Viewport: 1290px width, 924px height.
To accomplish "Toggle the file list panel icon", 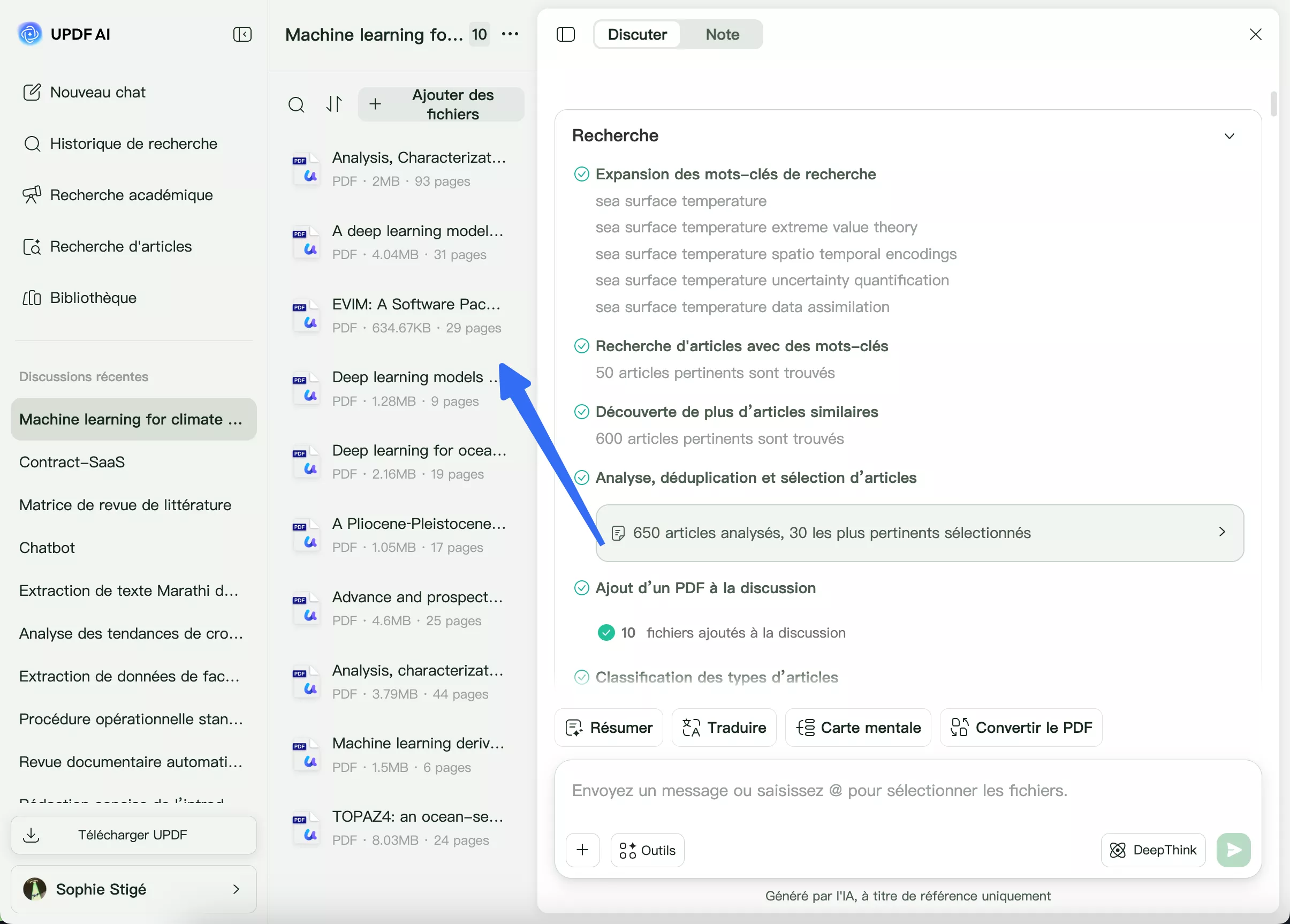I will [x=565, y=34].
